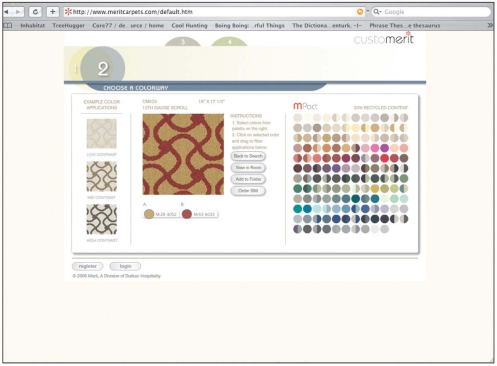Pick the bright magenta palette swatch
This screenshot has height=366, width=497.
(x=375, y=148)
